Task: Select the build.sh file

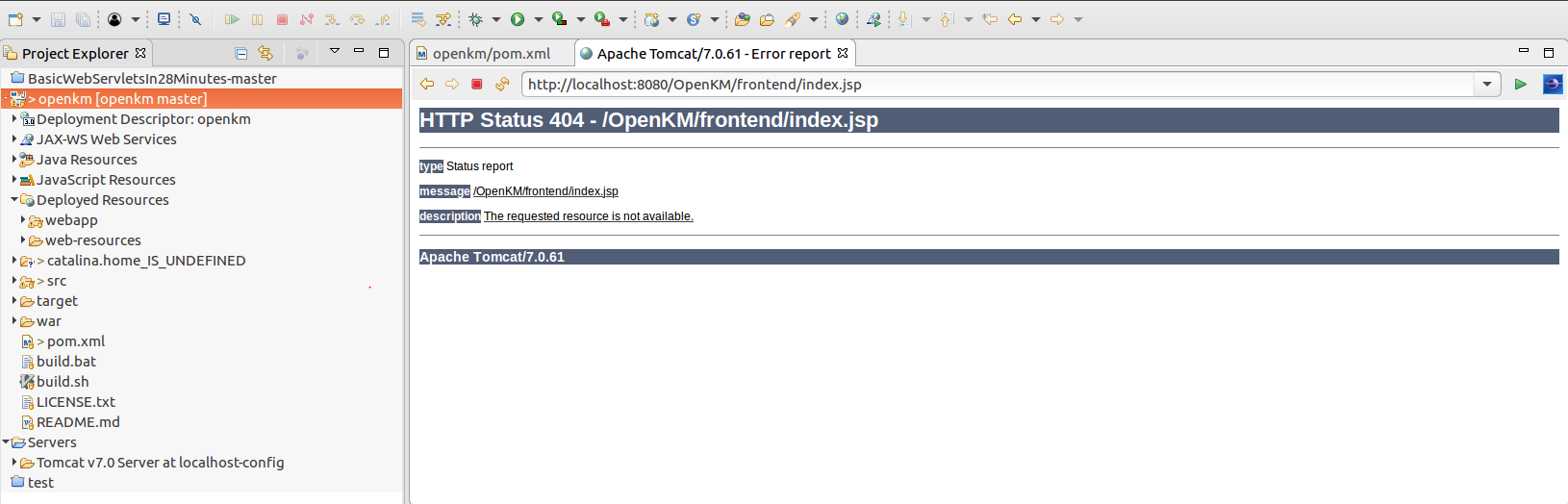Action: pyautogui.click(x=63, y=382)
